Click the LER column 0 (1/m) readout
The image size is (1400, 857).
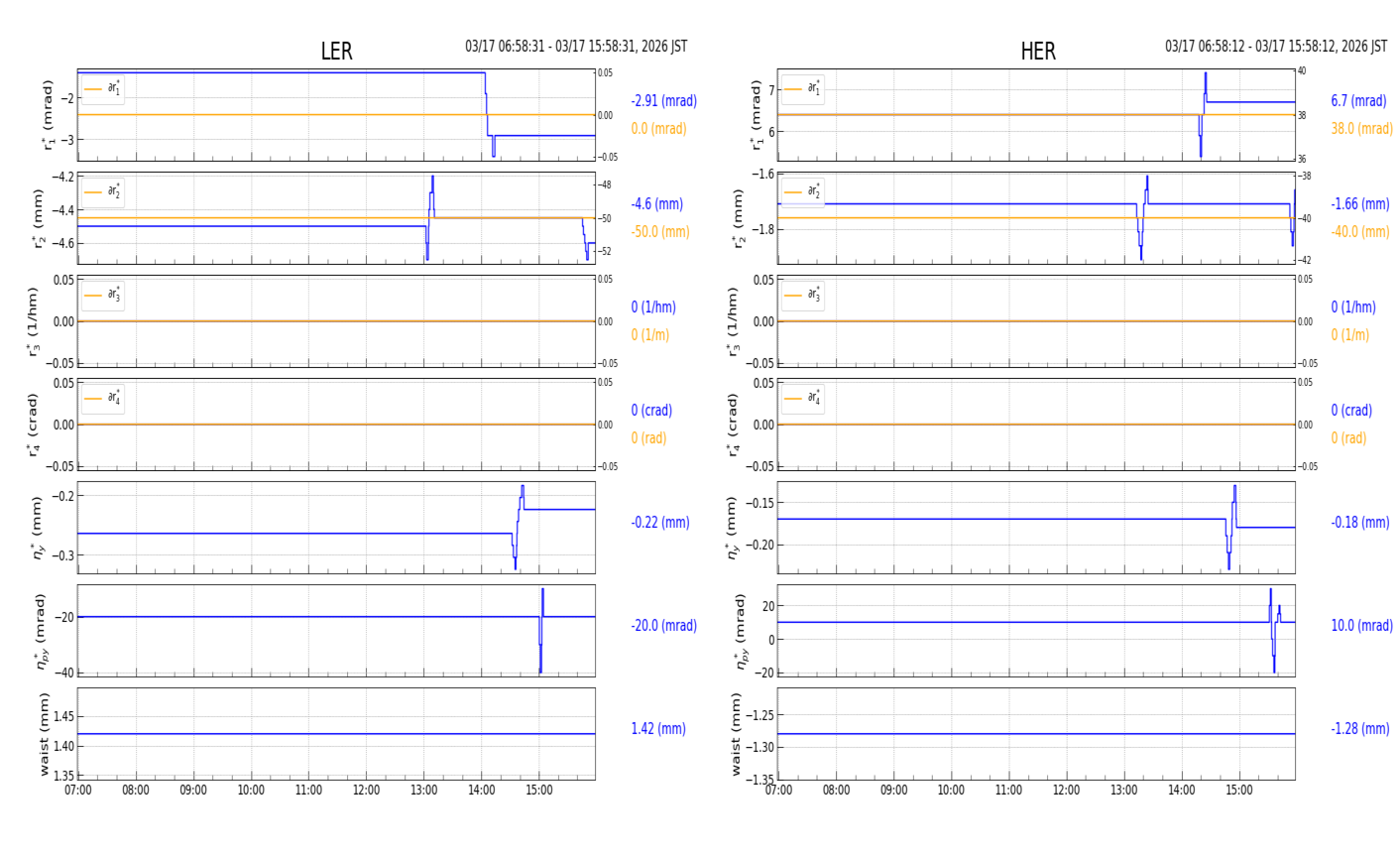[x=650, y=335]
